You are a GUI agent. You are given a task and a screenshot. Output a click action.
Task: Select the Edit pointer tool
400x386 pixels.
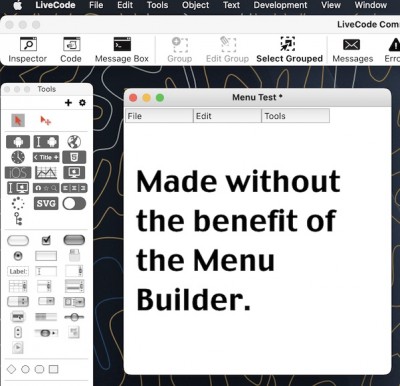[x=45, y=120]
